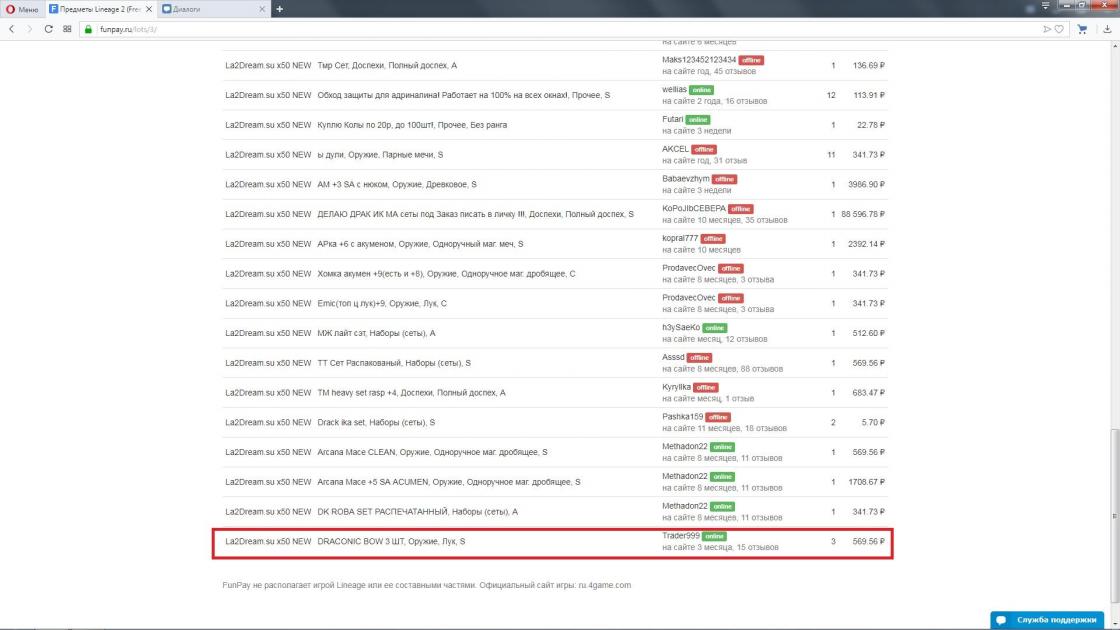This screenshot has width=1120, height=630.
Task: Open the Служба поддержки chat button
Action: tap(1054, 620)
